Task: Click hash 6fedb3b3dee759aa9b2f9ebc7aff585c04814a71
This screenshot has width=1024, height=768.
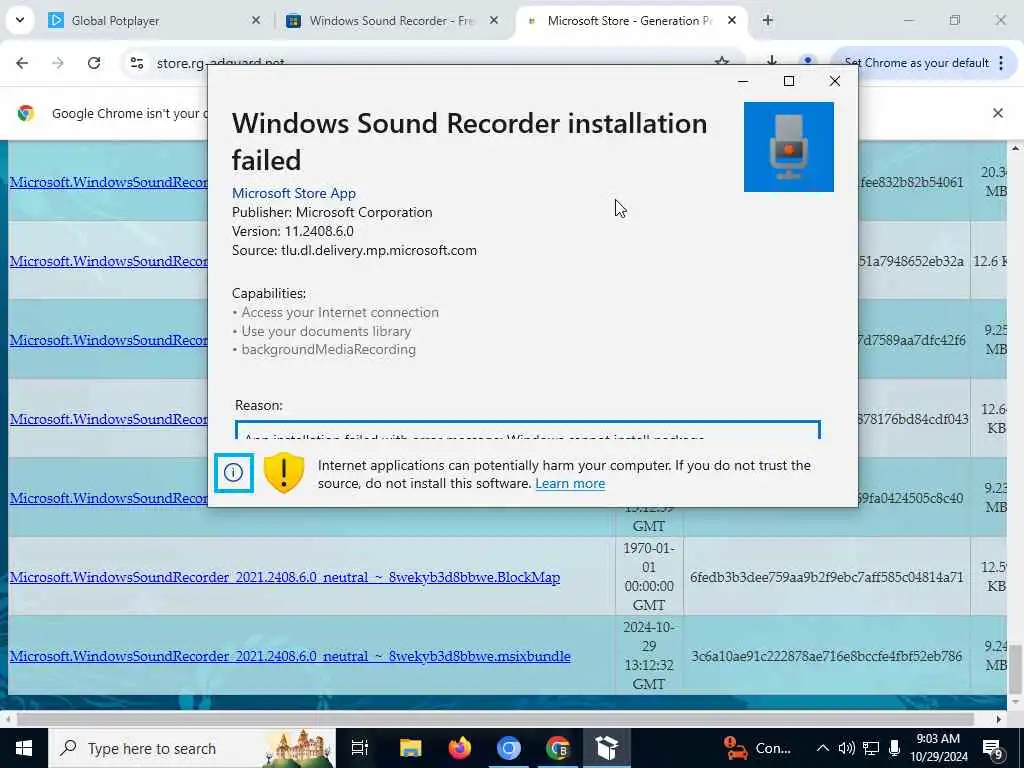Action: point(827,577)
